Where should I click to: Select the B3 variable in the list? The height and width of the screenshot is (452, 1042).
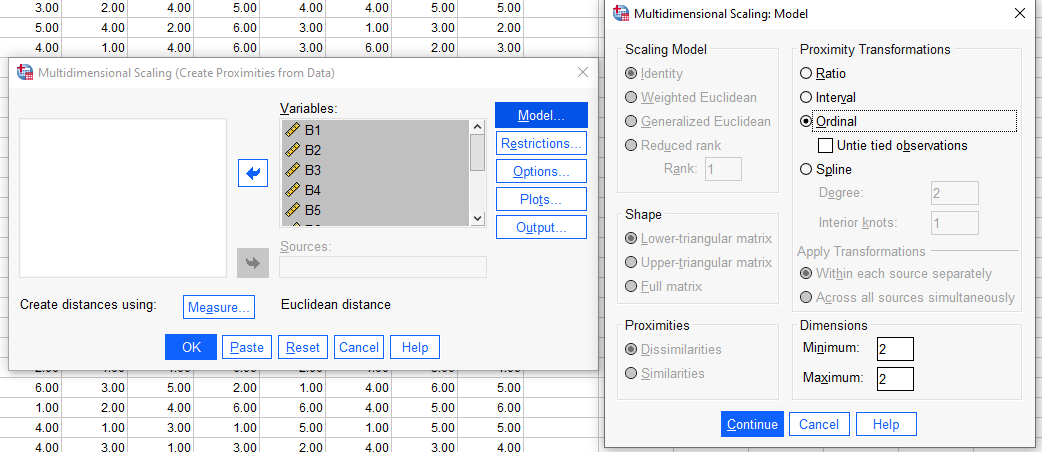click(313, 170)
